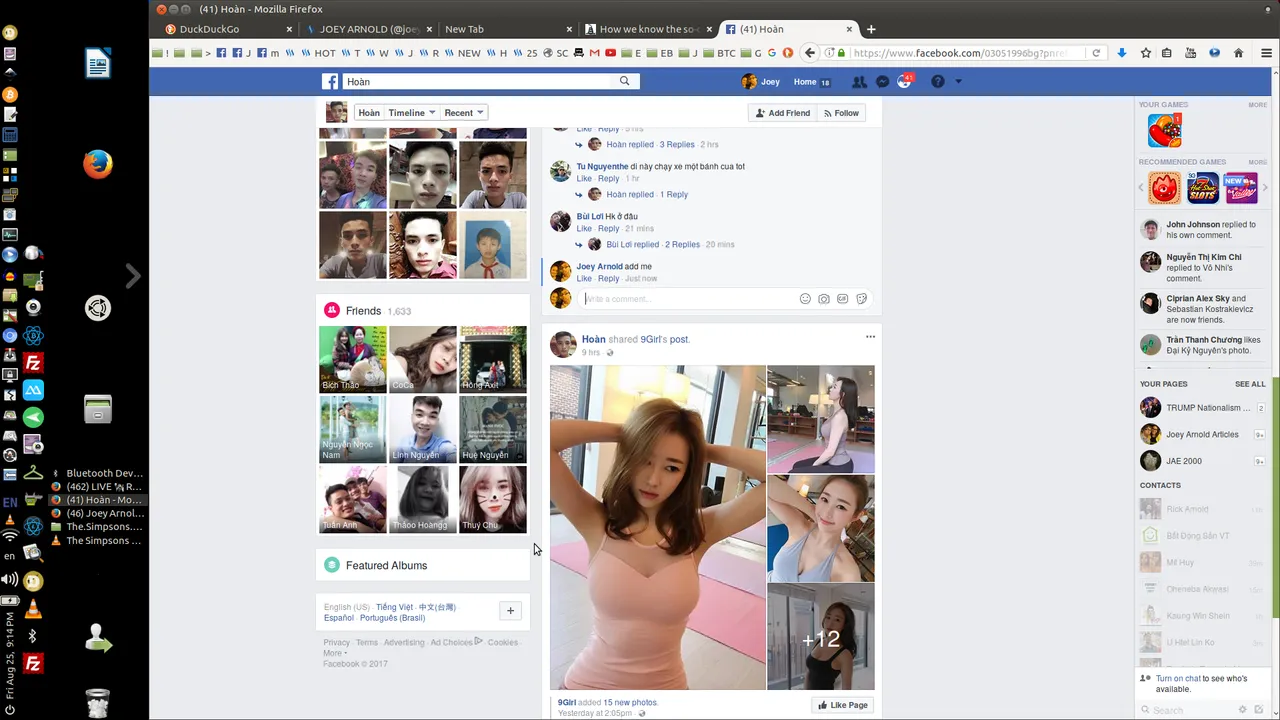Open JAE 2000 page in sidebar
Viewport: 1280px width, 720px height.
(1184, 461)
